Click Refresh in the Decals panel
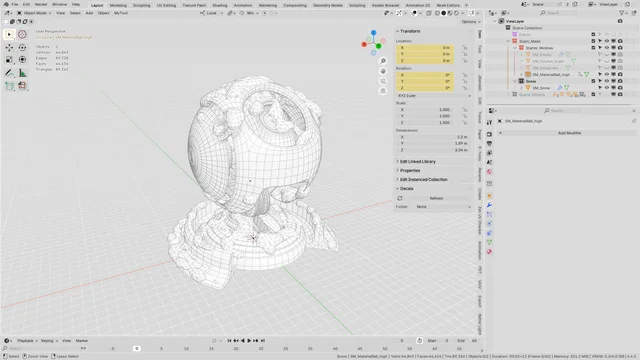 tap(436, 198)
